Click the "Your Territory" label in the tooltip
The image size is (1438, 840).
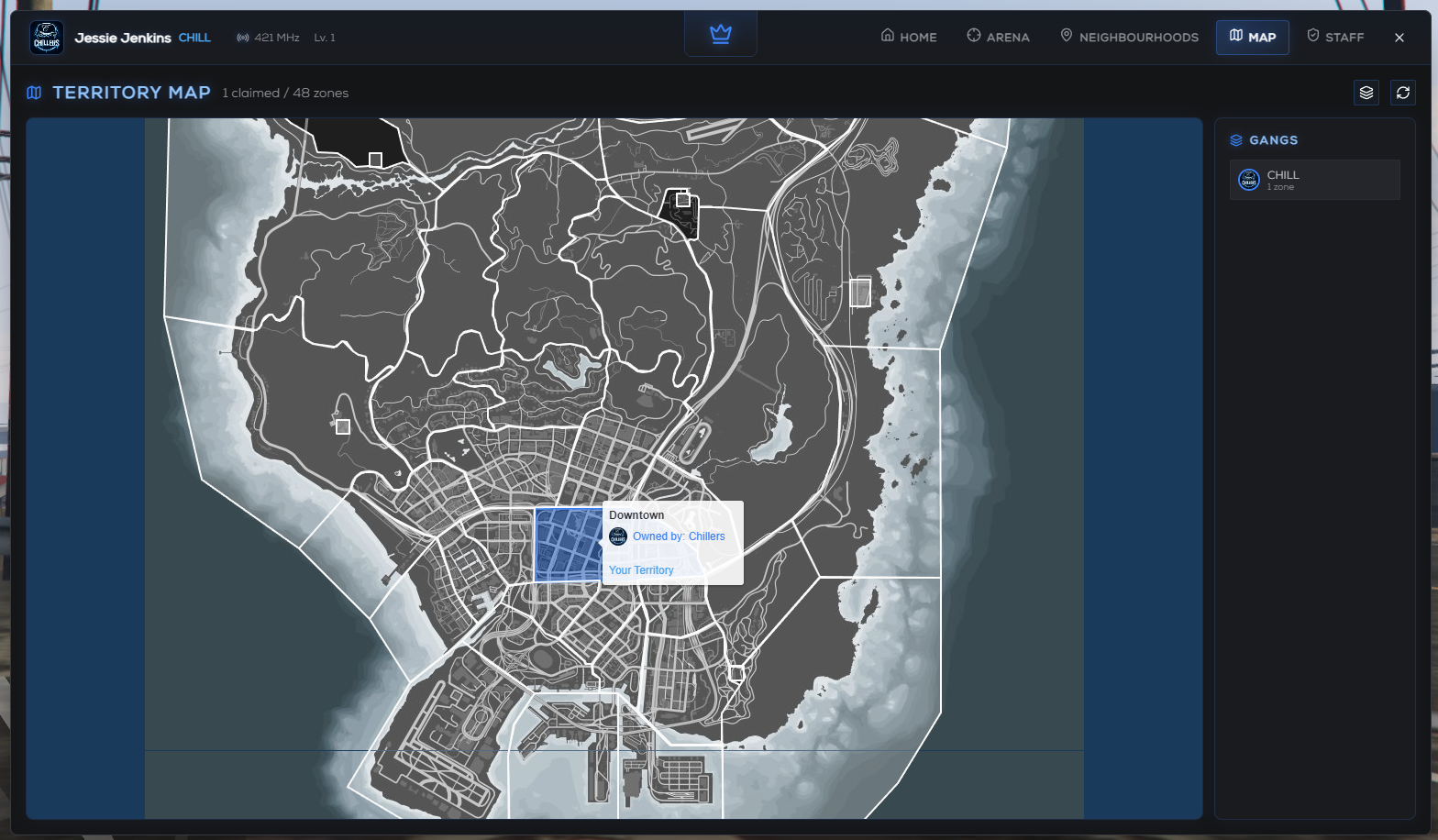(641, 570)
